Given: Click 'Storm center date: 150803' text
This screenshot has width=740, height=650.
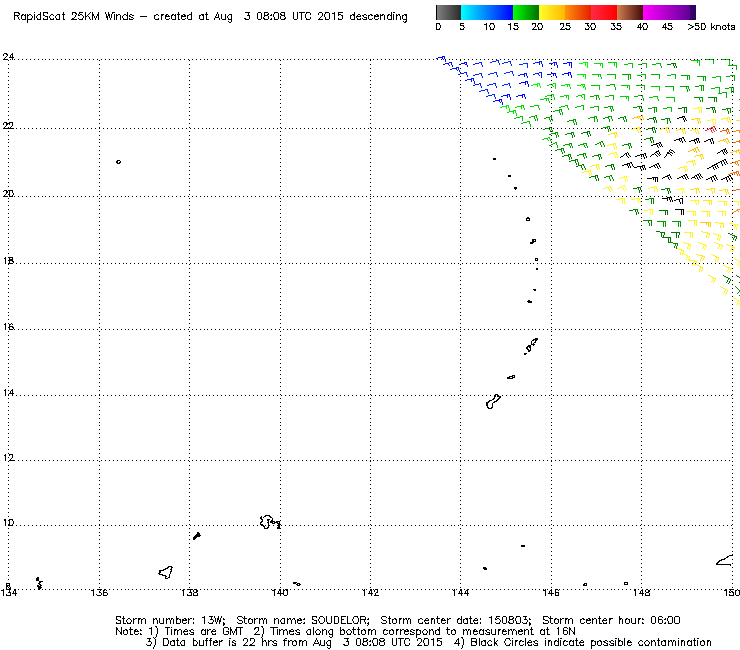Looking at the screenshot, I should pyautogui.click(x=455, y=620).
